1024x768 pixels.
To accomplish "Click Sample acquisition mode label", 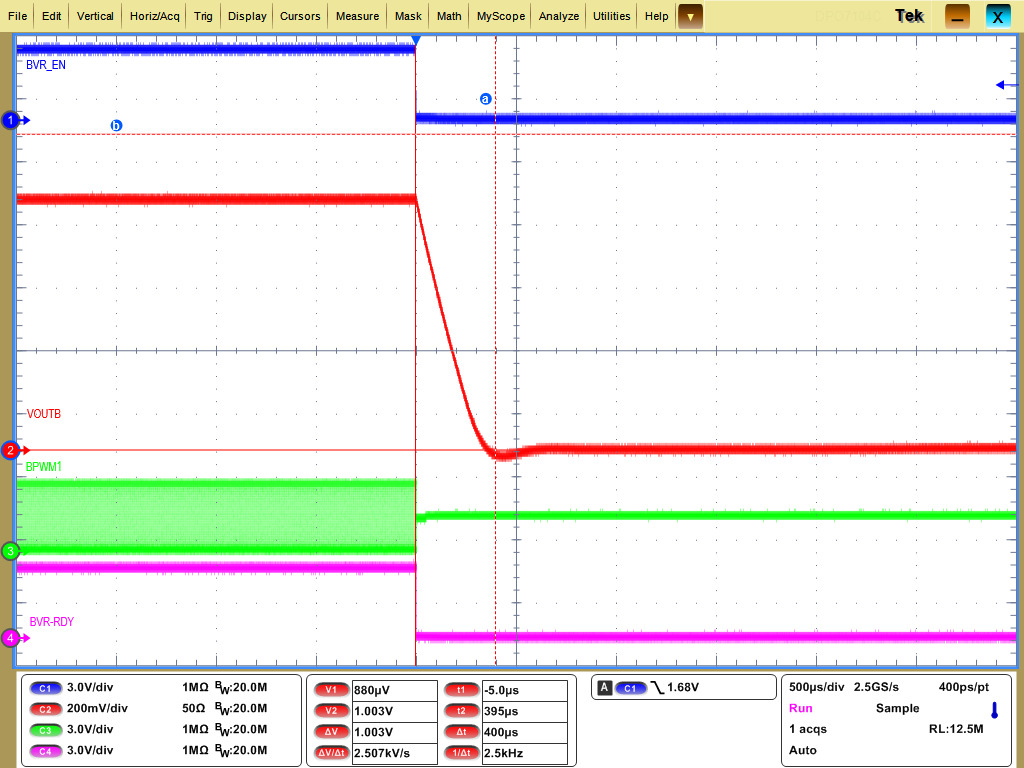I will click(897, 708).
